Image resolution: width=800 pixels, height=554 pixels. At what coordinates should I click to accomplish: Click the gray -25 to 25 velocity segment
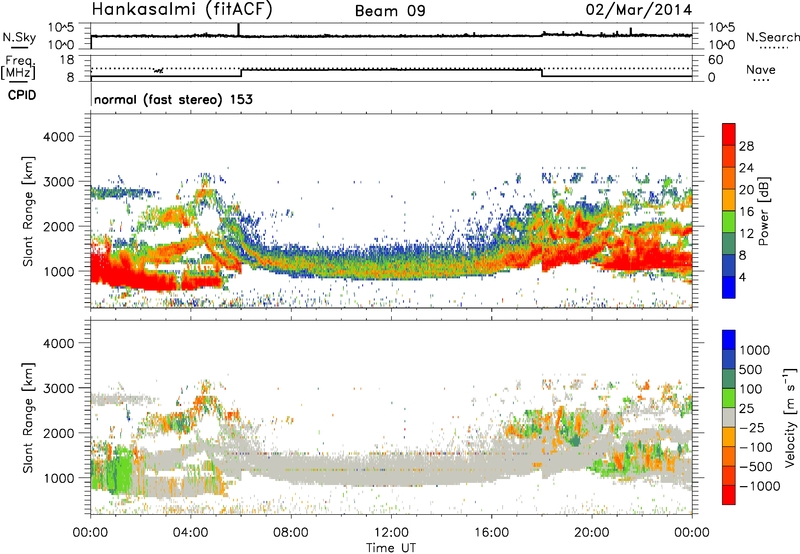click(729, 417)
